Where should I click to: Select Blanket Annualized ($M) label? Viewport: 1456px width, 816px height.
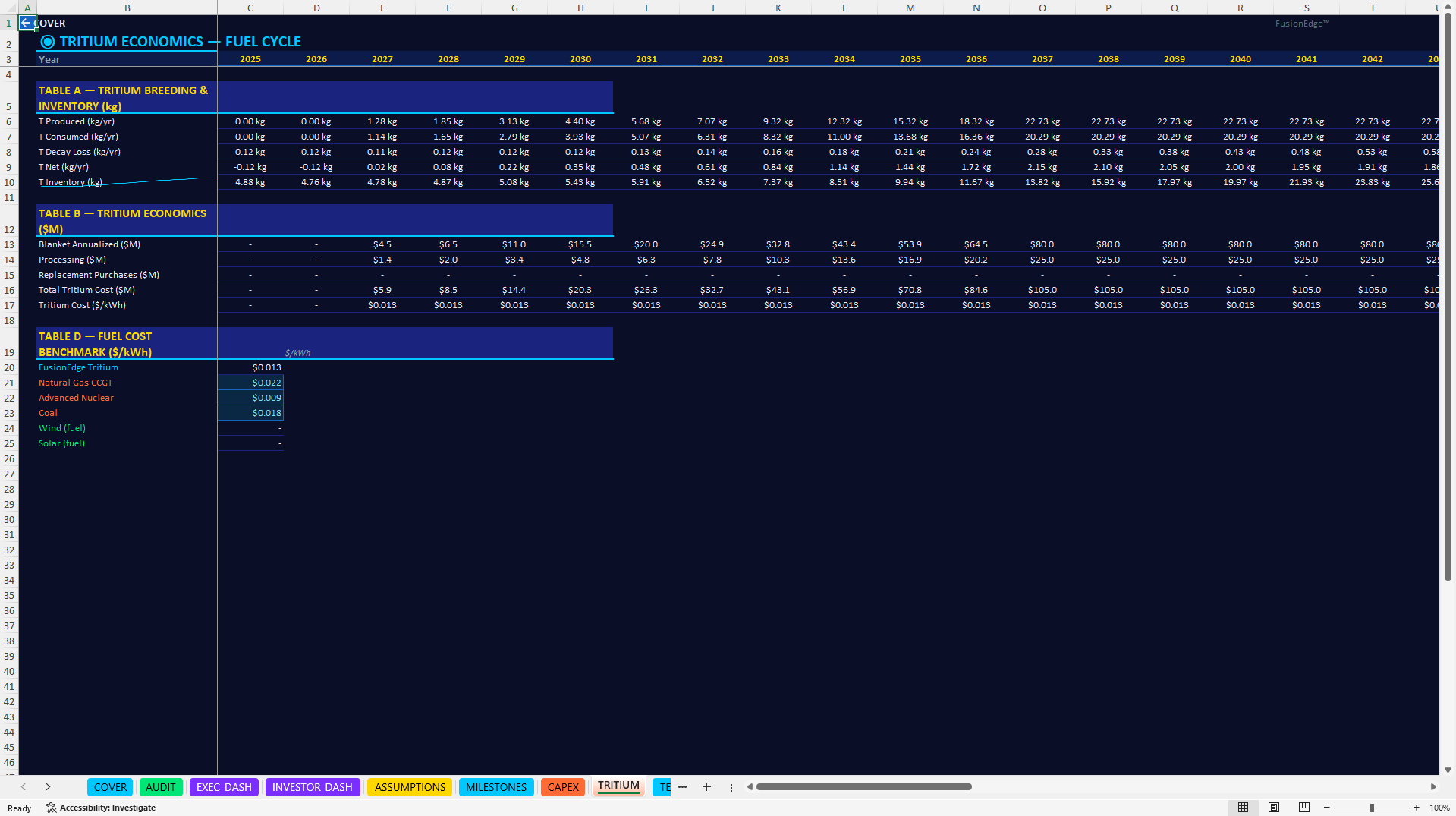pos(127,244)
